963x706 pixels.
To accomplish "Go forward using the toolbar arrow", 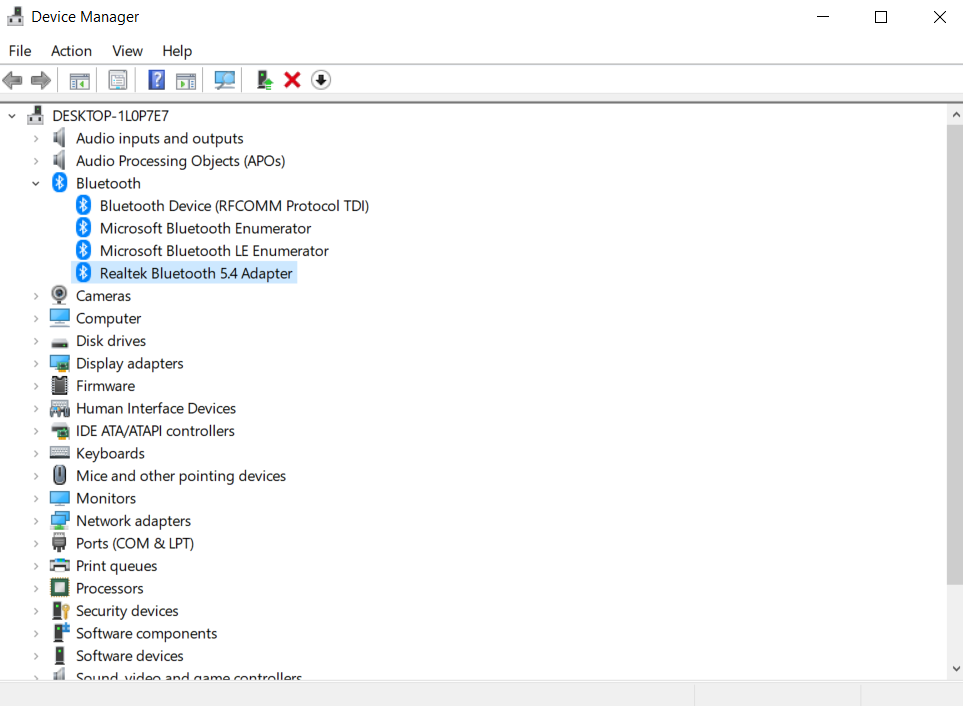I will click(41, 80).
